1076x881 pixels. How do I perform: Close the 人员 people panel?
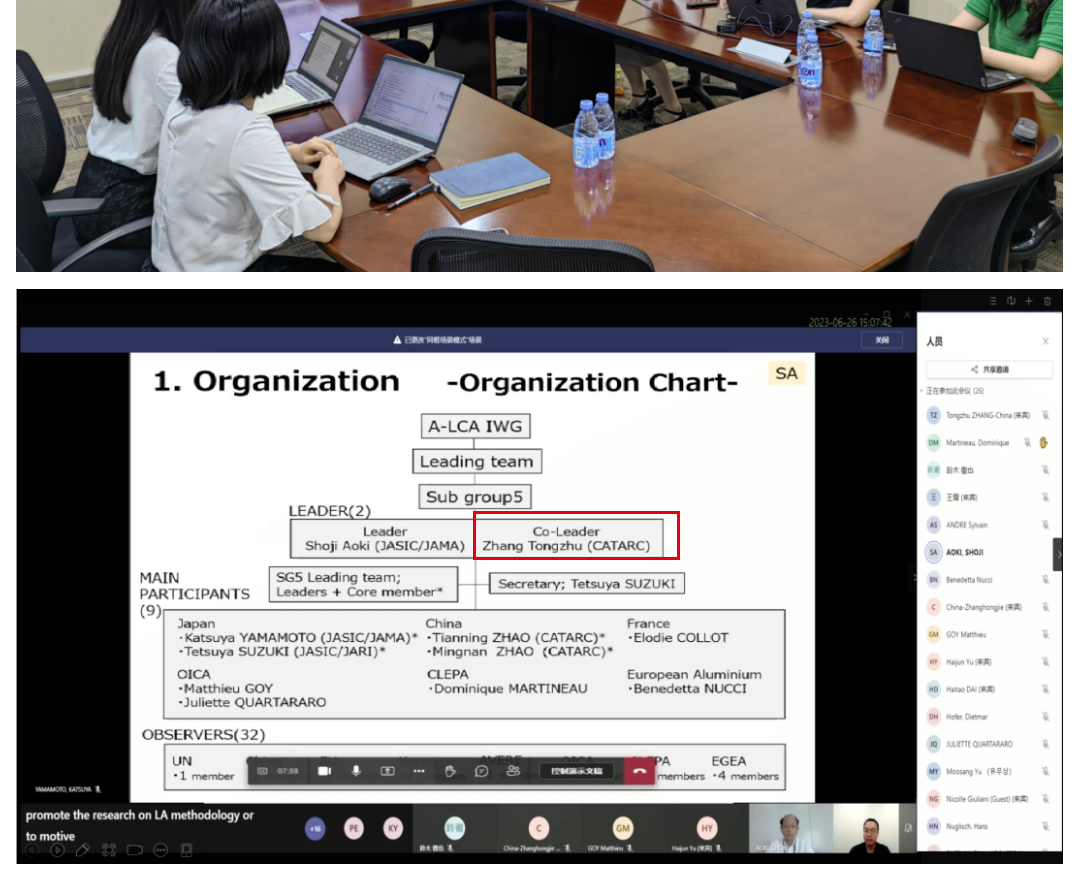[1045, 341]
